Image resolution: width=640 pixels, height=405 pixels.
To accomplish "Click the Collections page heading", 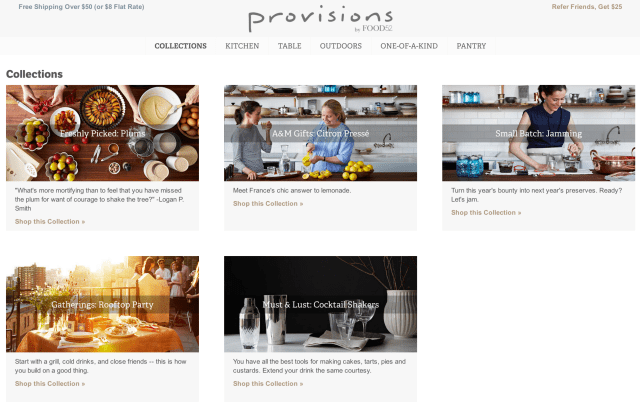I will coord(34,74).
